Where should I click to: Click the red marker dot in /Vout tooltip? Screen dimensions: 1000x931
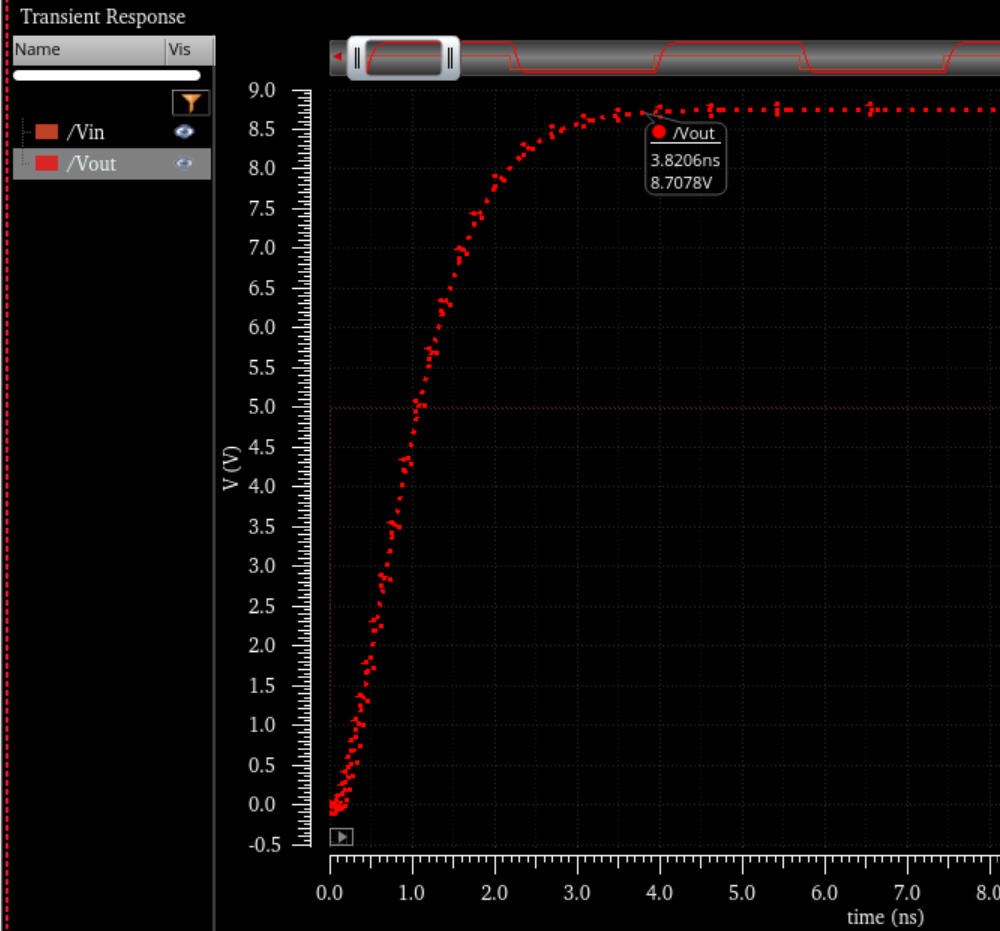(x=658, y=133)
